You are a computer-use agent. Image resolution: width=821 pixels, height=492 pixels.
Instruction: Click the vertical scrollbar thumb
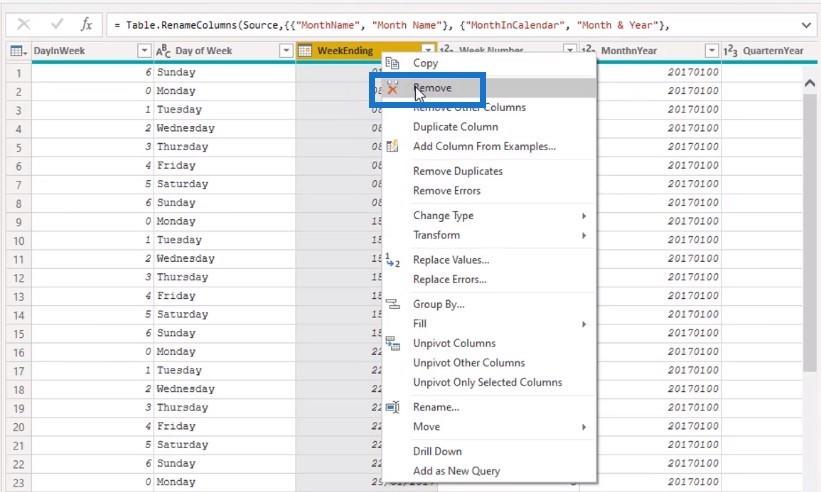tap(809, 233)
